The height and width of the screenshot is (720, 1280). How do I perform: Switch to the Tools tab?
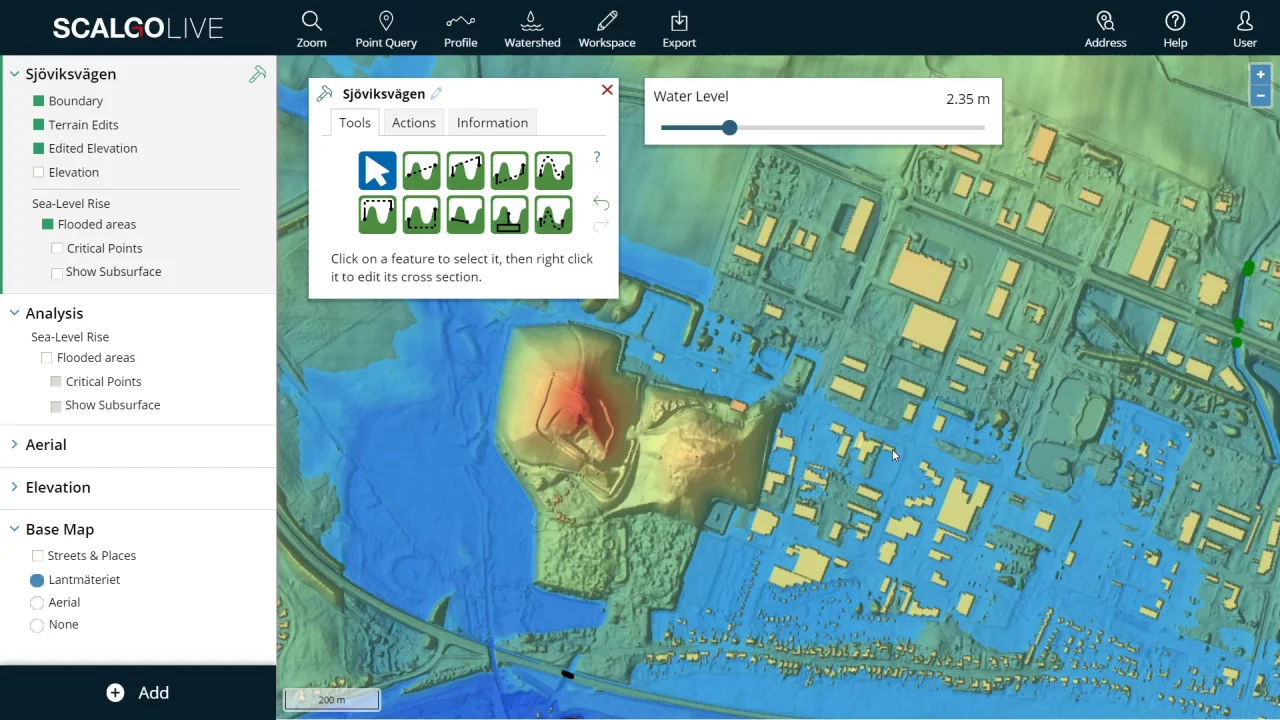pyautogui.click(x=355, y=122)
